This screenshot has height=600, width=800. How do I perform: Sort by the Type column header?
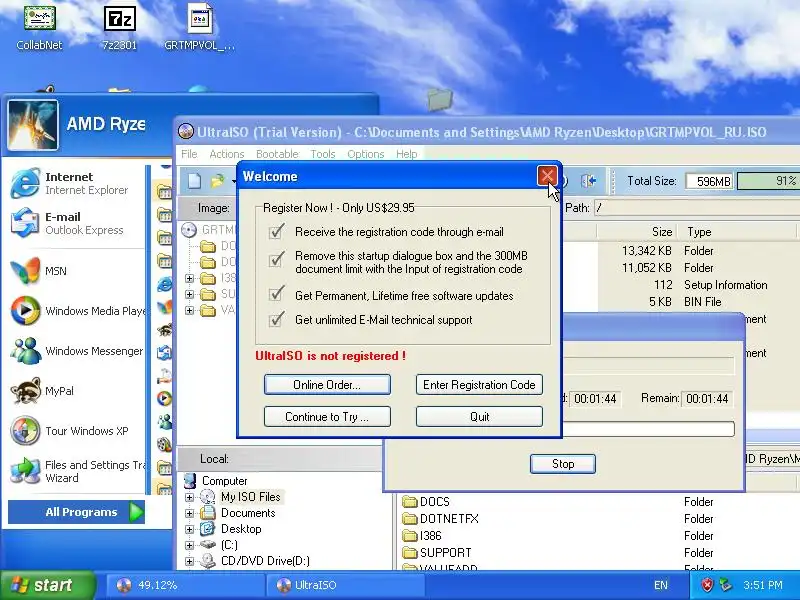(x=738, y=232)
